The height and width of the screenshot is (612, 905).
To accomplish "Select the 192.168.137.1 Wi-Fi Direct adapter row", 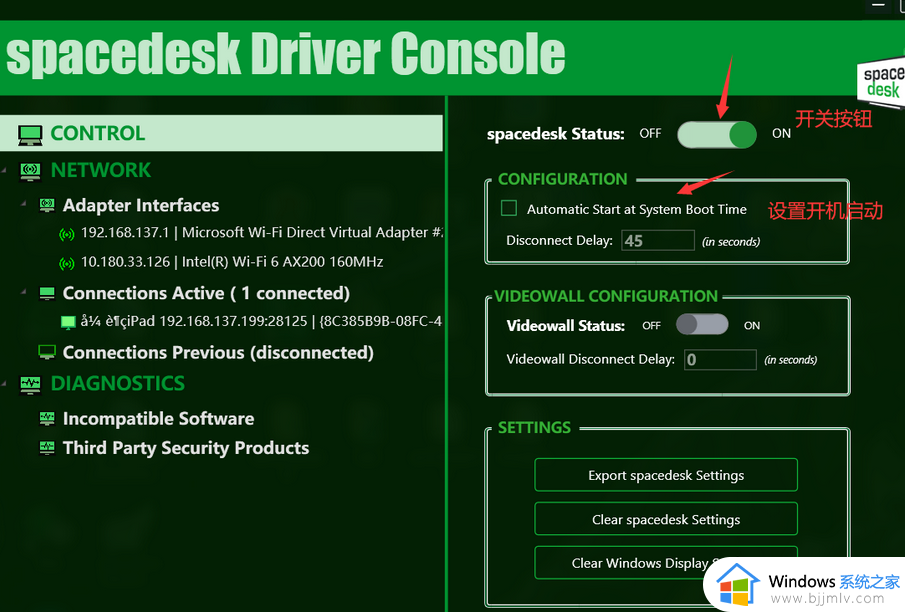I will coord(262,233).
